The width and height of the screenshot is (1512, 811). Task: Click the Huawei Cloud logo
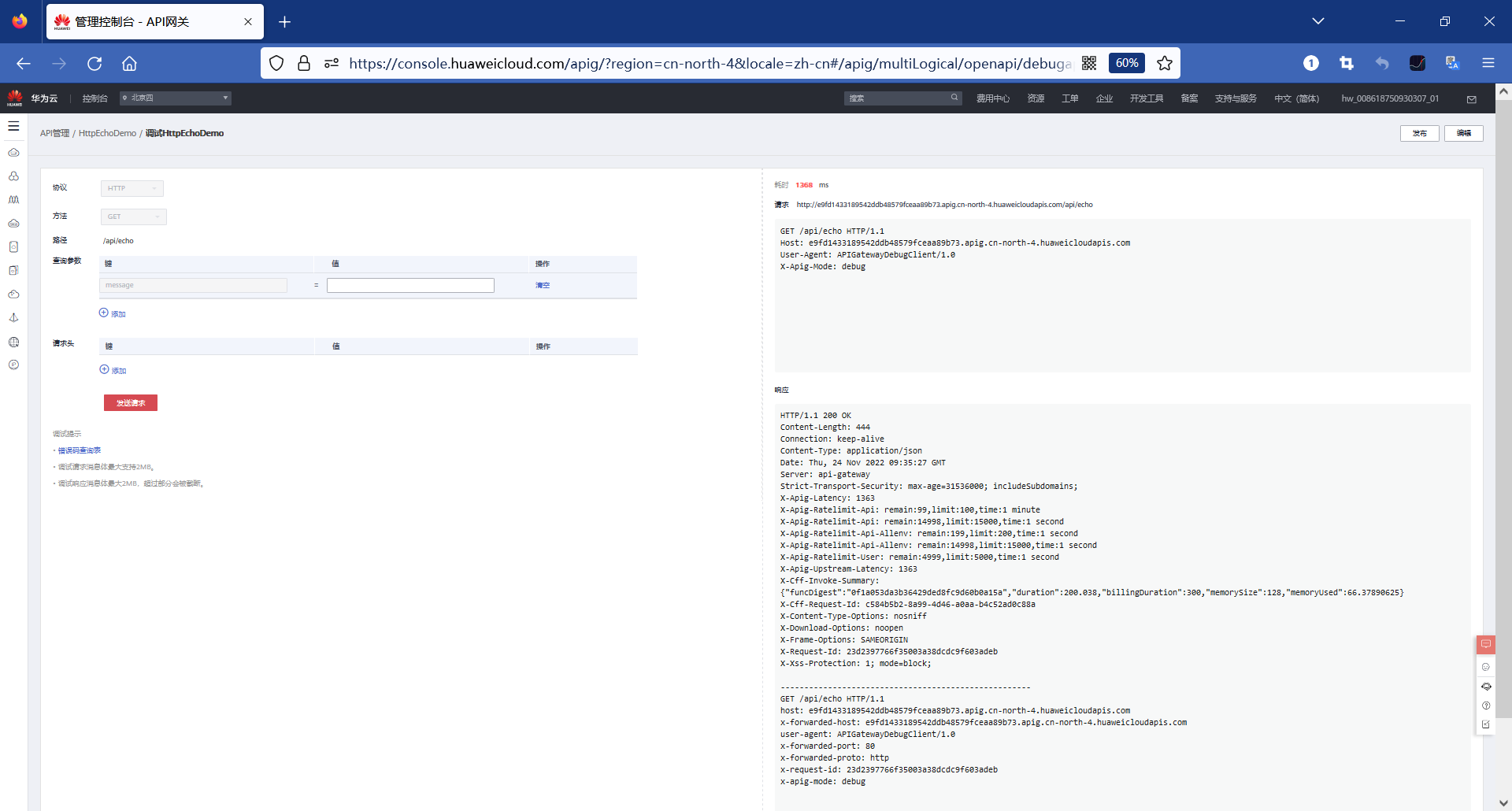[x=15, y=98]
